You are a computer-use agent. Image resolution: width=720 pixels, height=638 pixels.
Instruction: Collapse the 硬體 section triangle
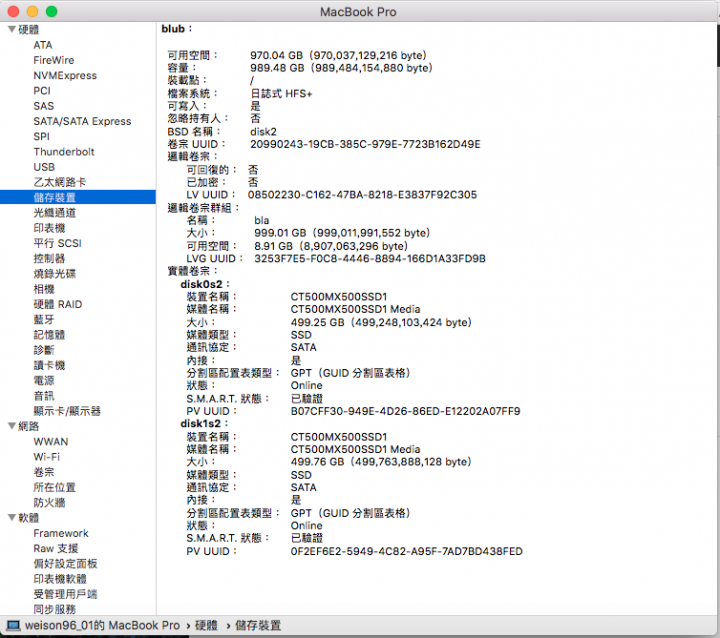pos(12,30)
